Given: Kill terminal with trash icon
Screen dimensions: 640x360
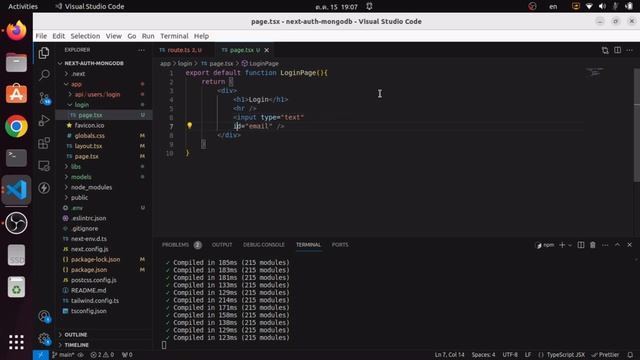Looking at the screenshot, I should point(593,245).
